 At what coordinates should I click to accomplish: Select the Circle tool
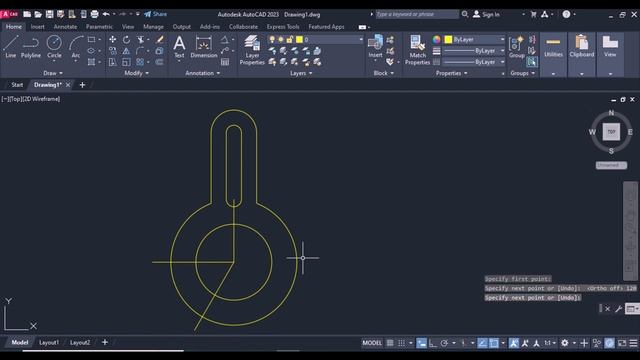pos(54,47)
